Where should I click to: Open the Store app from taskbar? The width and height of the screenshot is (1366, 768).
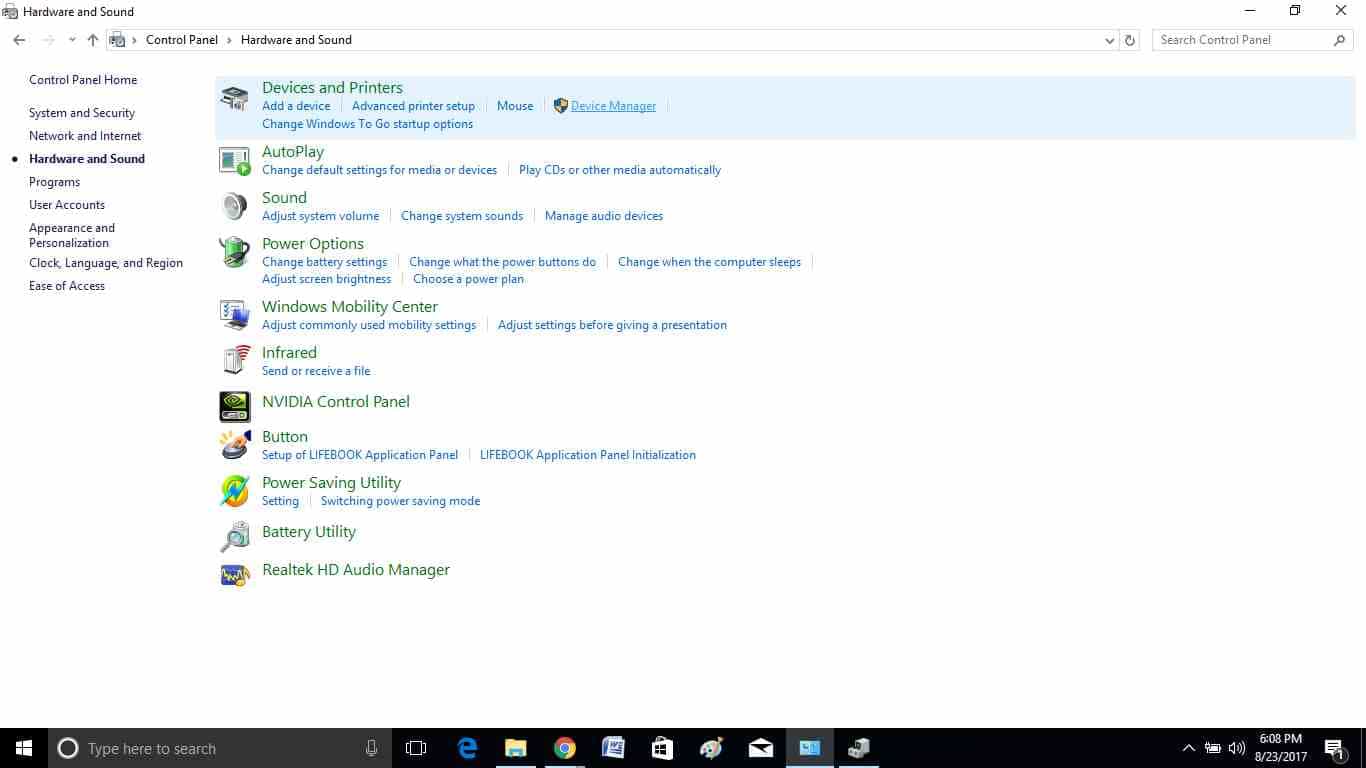[662, 748]
